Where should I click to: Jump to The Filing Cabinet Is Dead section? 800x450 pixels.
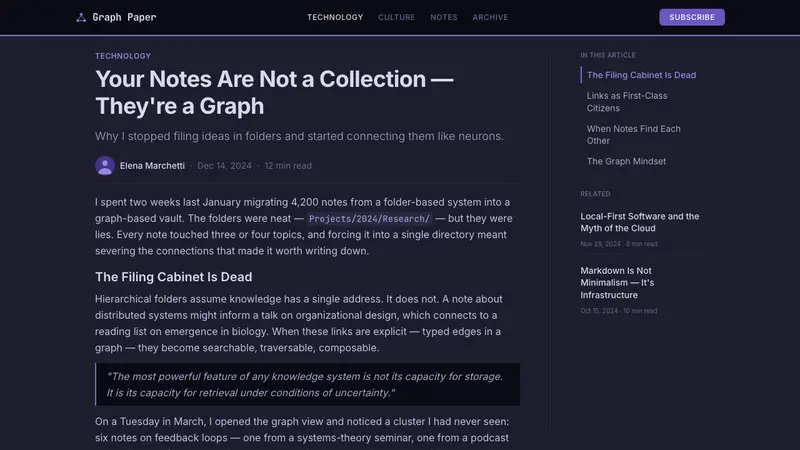click(641, 75)
